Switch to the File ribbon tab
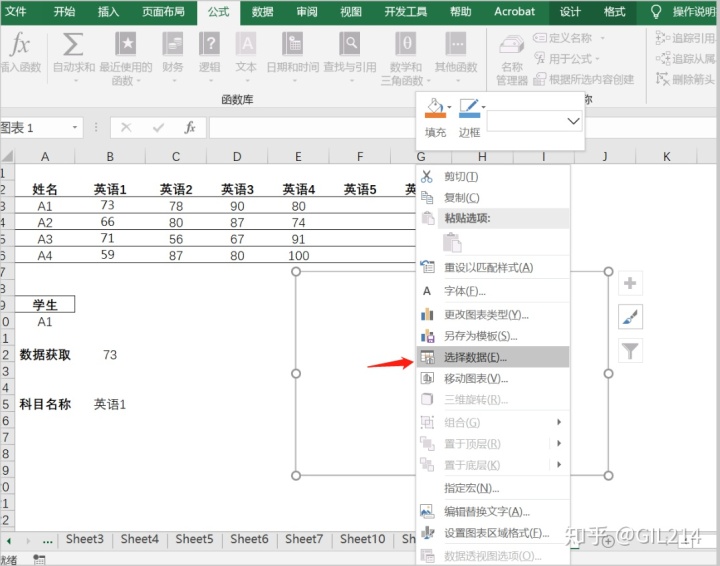Viewport: 720px width, 566px height. point(16,11)
